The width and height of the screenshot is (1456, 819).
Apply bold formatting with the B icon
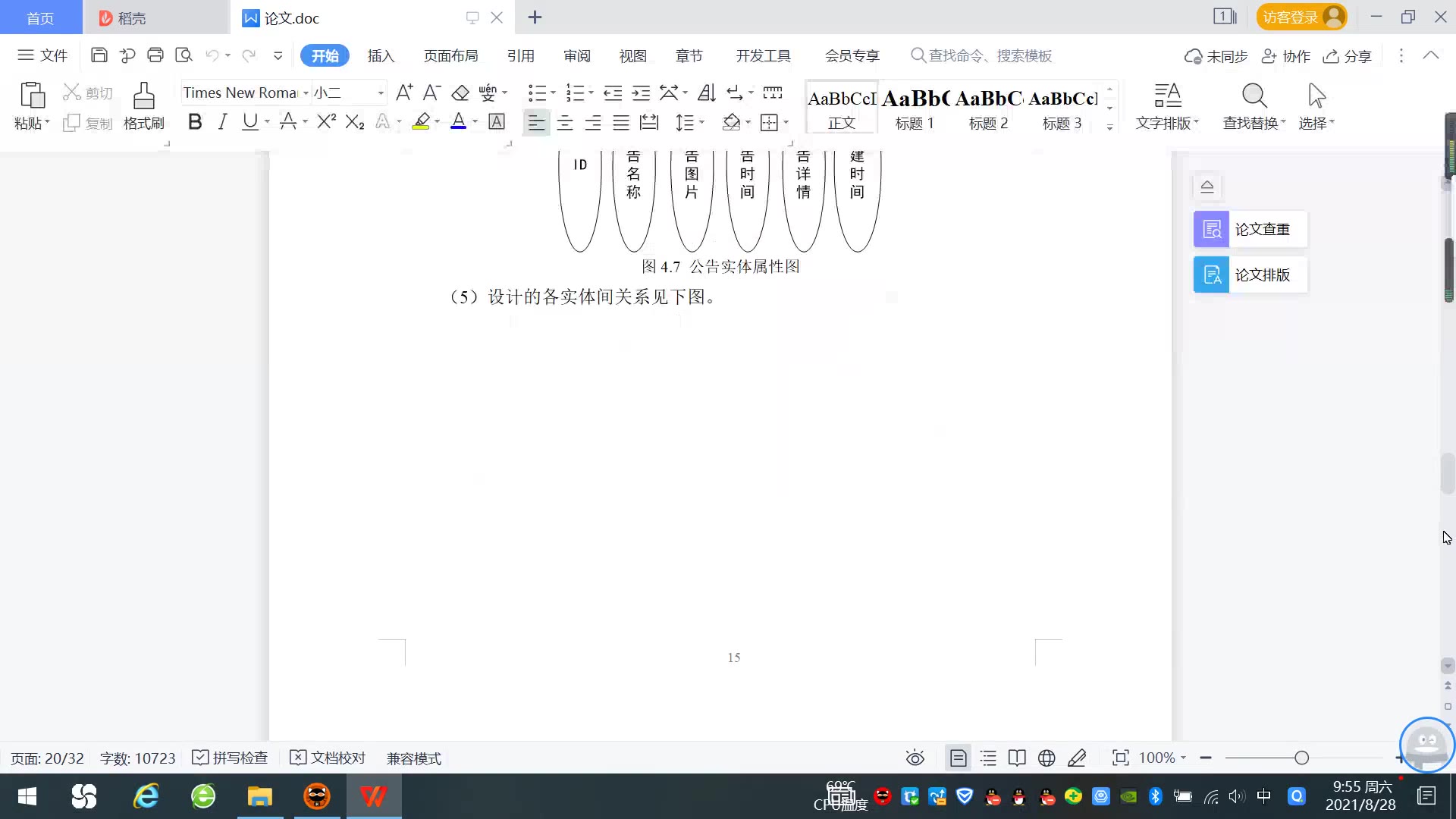[195, 122]
